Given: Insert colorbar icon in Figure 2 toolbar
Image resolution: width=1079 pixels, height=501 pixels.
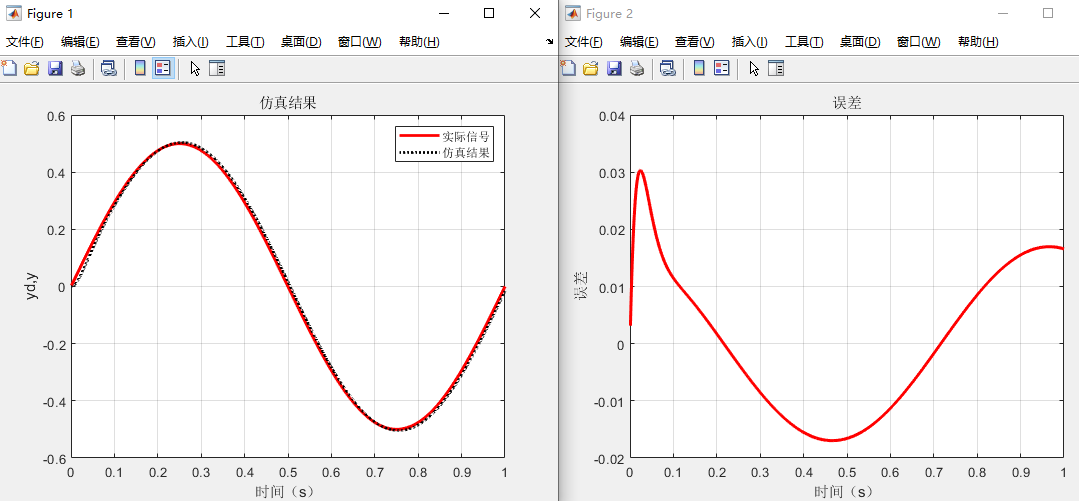Looking at the screenshot, I should coord(699,68).
